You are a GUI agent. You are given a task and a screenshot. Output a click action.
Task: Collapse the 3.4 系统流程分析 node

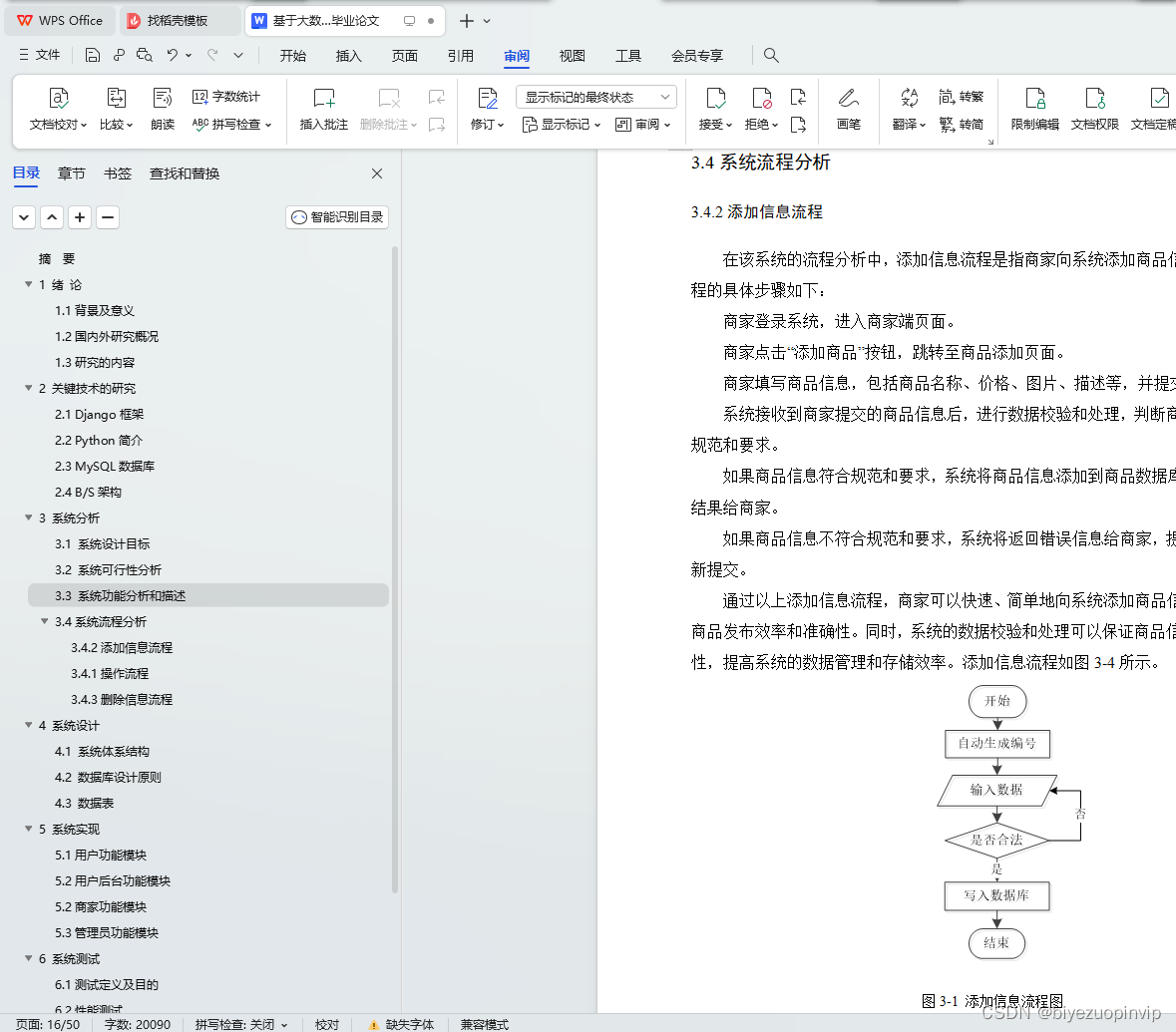click(44, 621)
